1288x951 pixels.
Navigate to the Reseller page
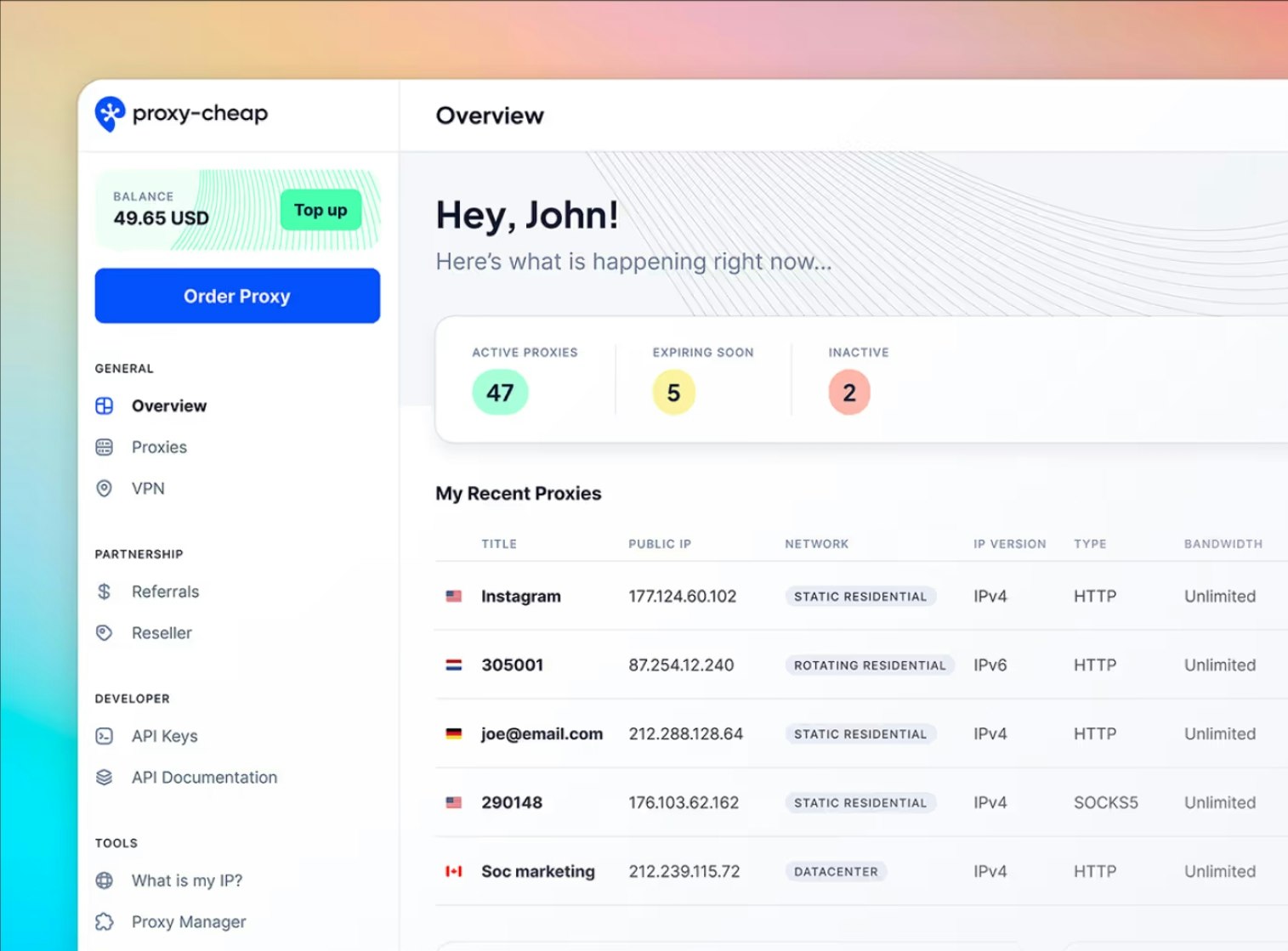coord(162,633)
